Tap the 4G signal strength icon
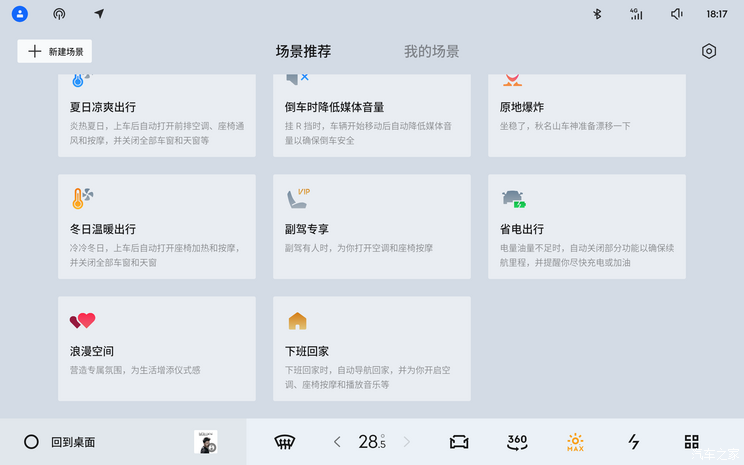This screenshot has width=744, height=465. [636, 14]
